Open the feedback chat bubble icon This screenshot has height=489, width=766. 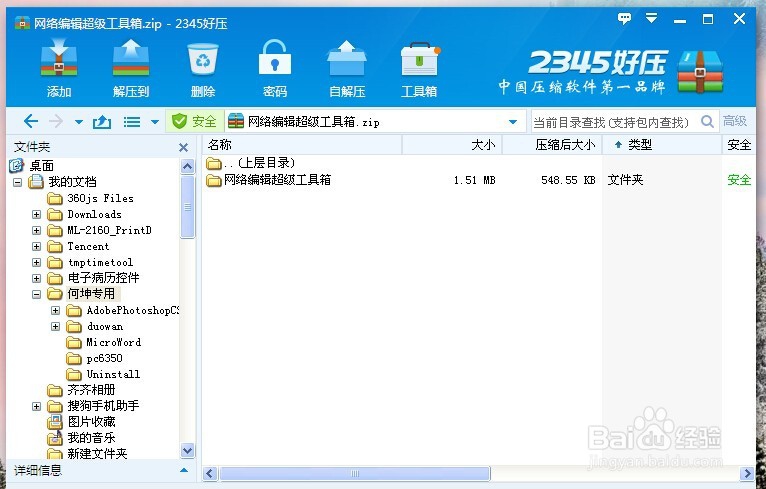pyautogui.click(x=624, y=19)
